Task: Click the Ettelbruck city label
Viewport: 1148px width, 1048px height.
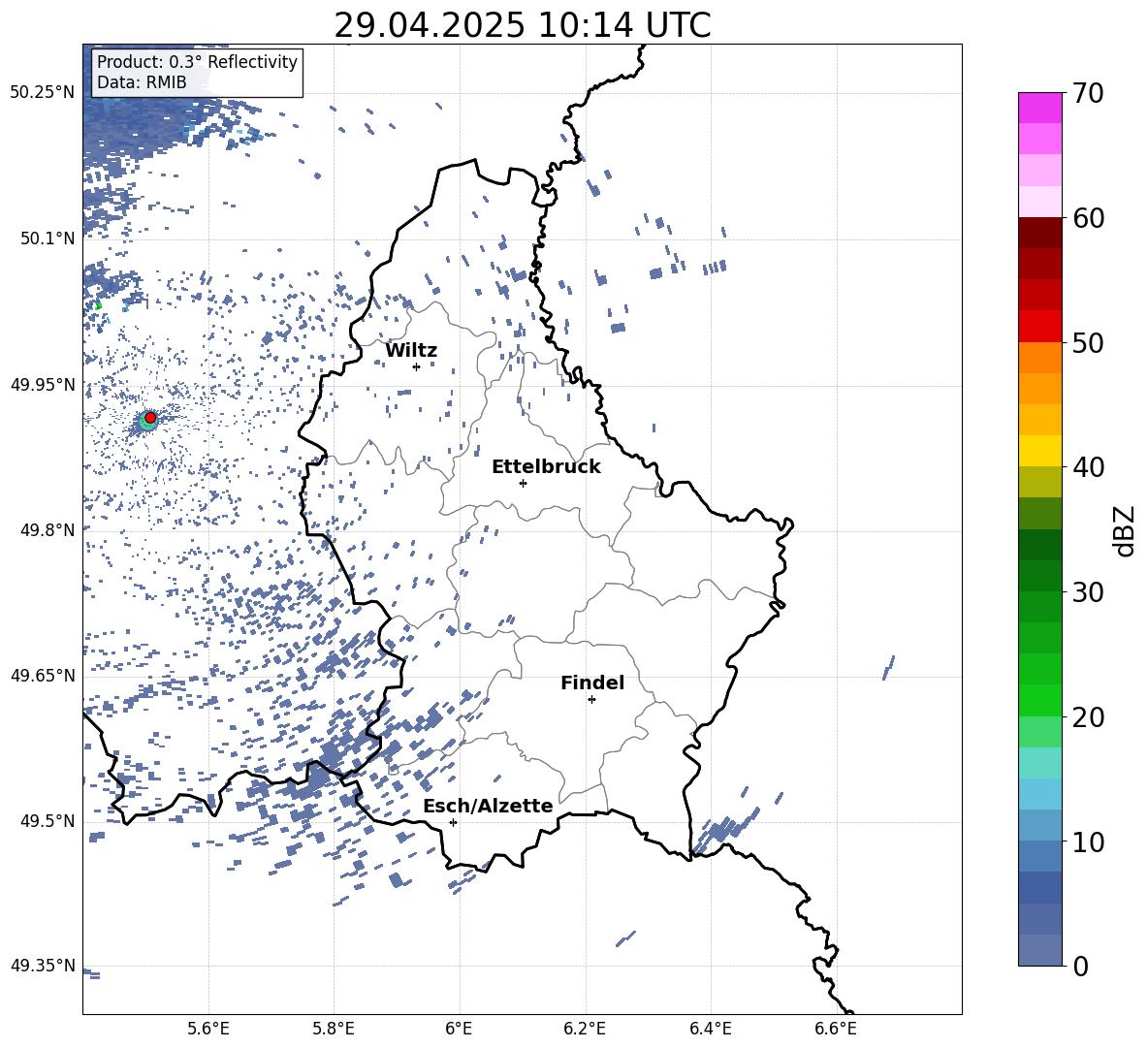Action: pyautogui.click(x=546, y=467)
